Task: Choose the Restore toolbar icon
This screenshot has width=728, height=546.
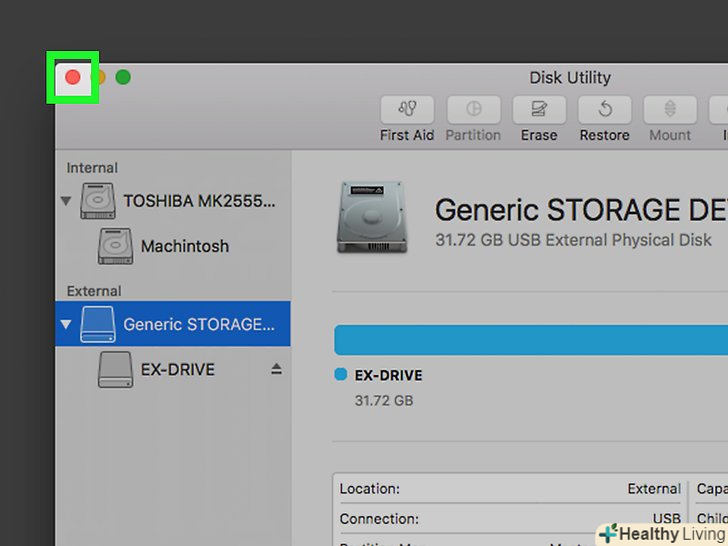Action: pyautogui.click(x=604, y=110)
